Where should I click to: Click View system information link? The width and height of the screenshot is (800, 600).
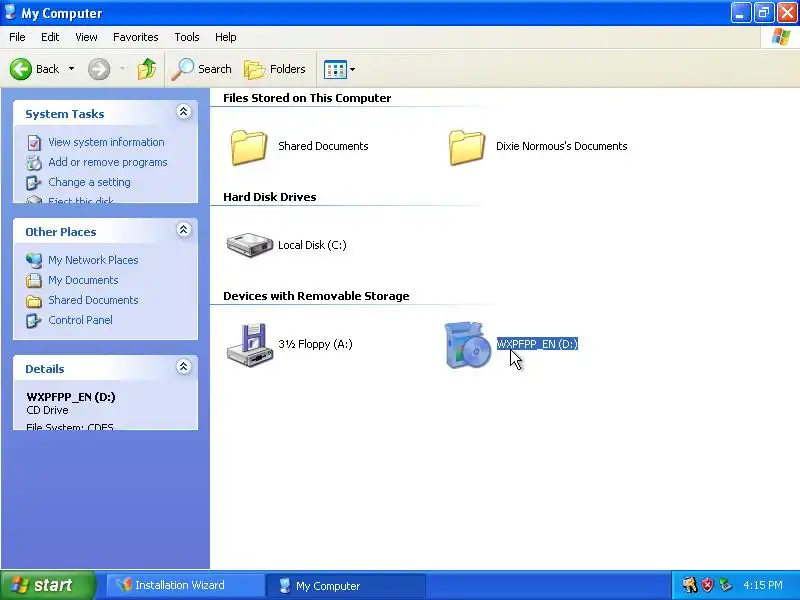(106, 142)
